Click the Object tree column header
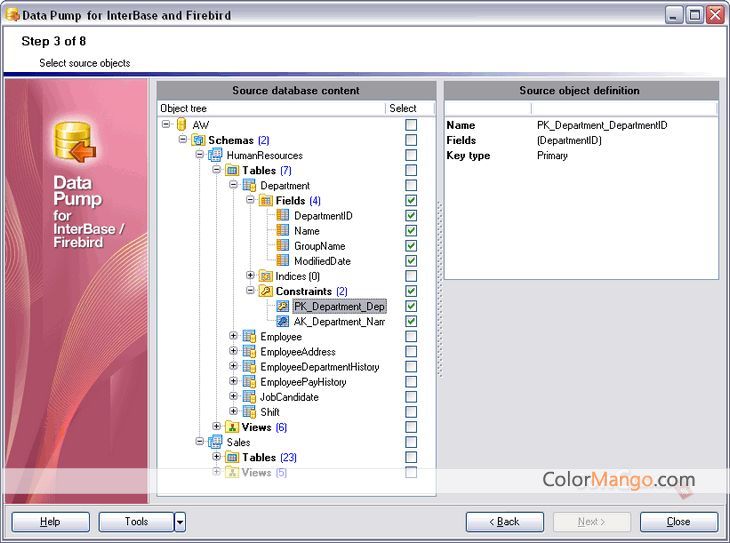This screenshot has height=543, width=730. pos(271,109)
